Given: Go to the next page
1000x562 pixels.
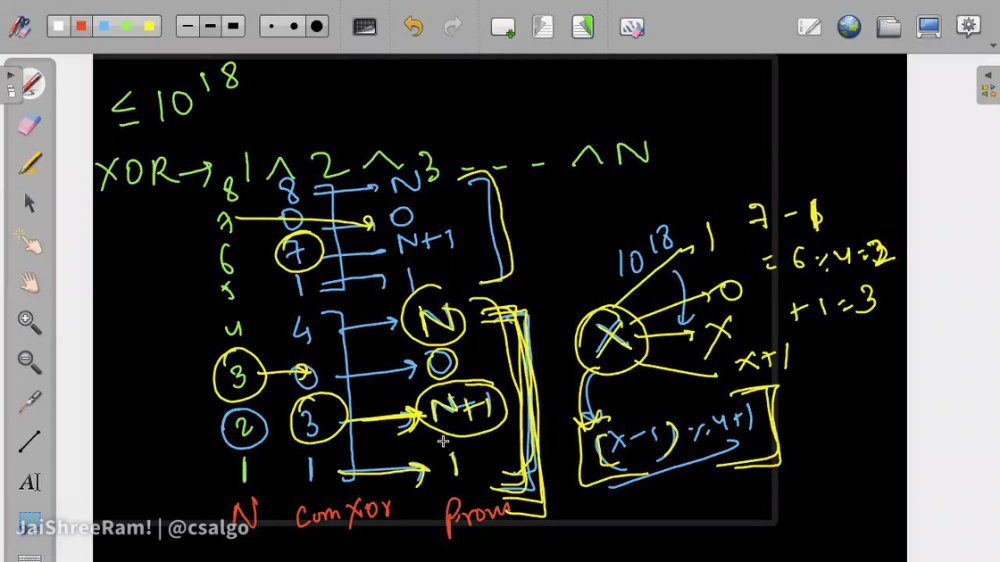Looking at the screenshot, I should 582,27.
